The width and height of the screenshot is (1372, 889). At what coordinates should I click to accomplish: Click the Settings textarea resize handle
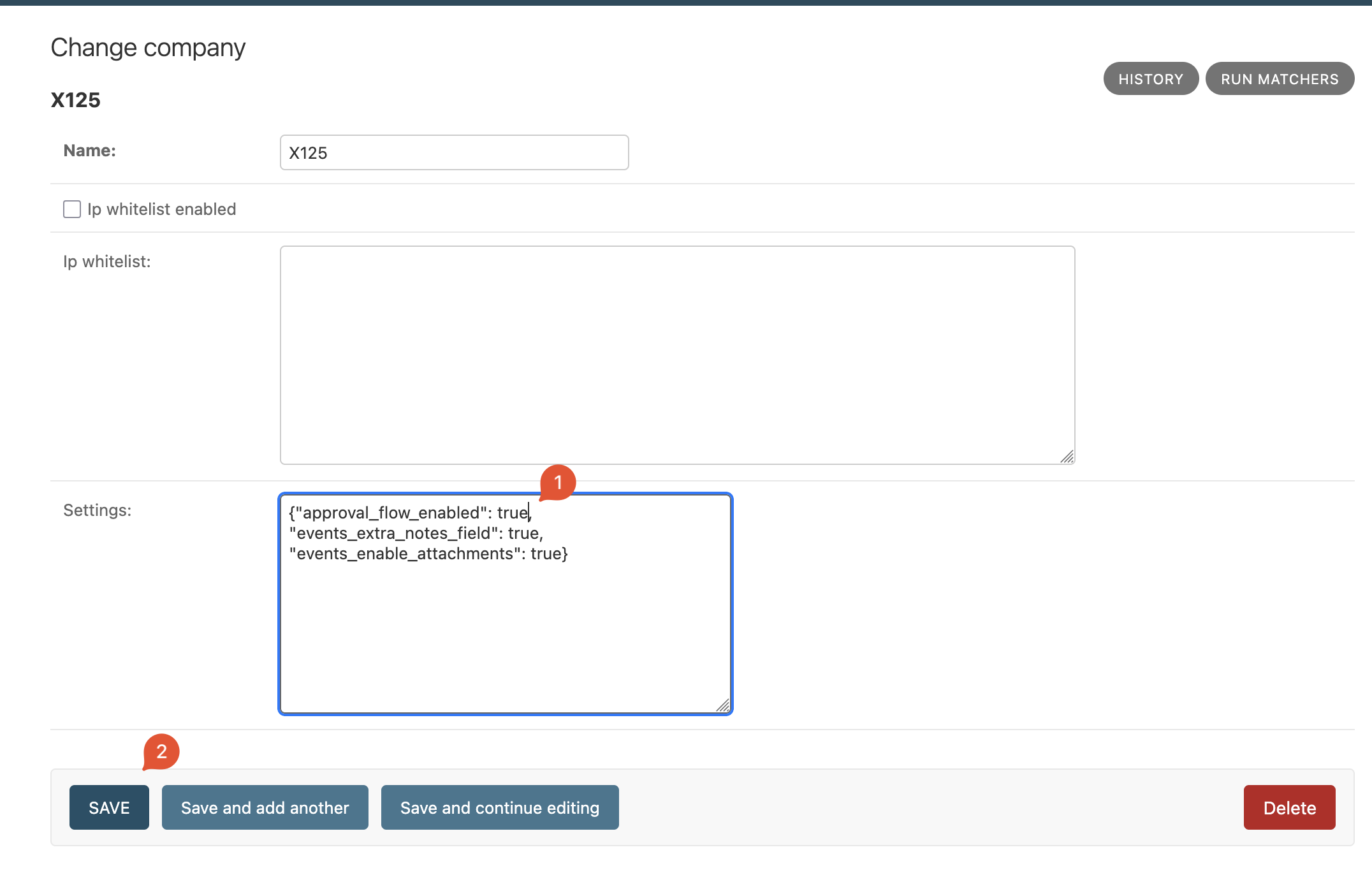click(723, 705)
